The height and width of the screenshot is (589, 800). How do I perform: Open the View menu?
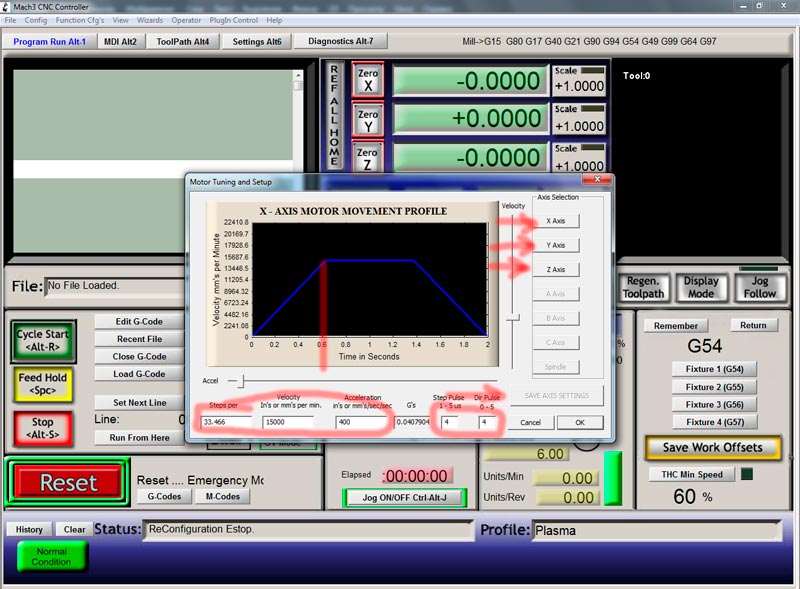120,20
